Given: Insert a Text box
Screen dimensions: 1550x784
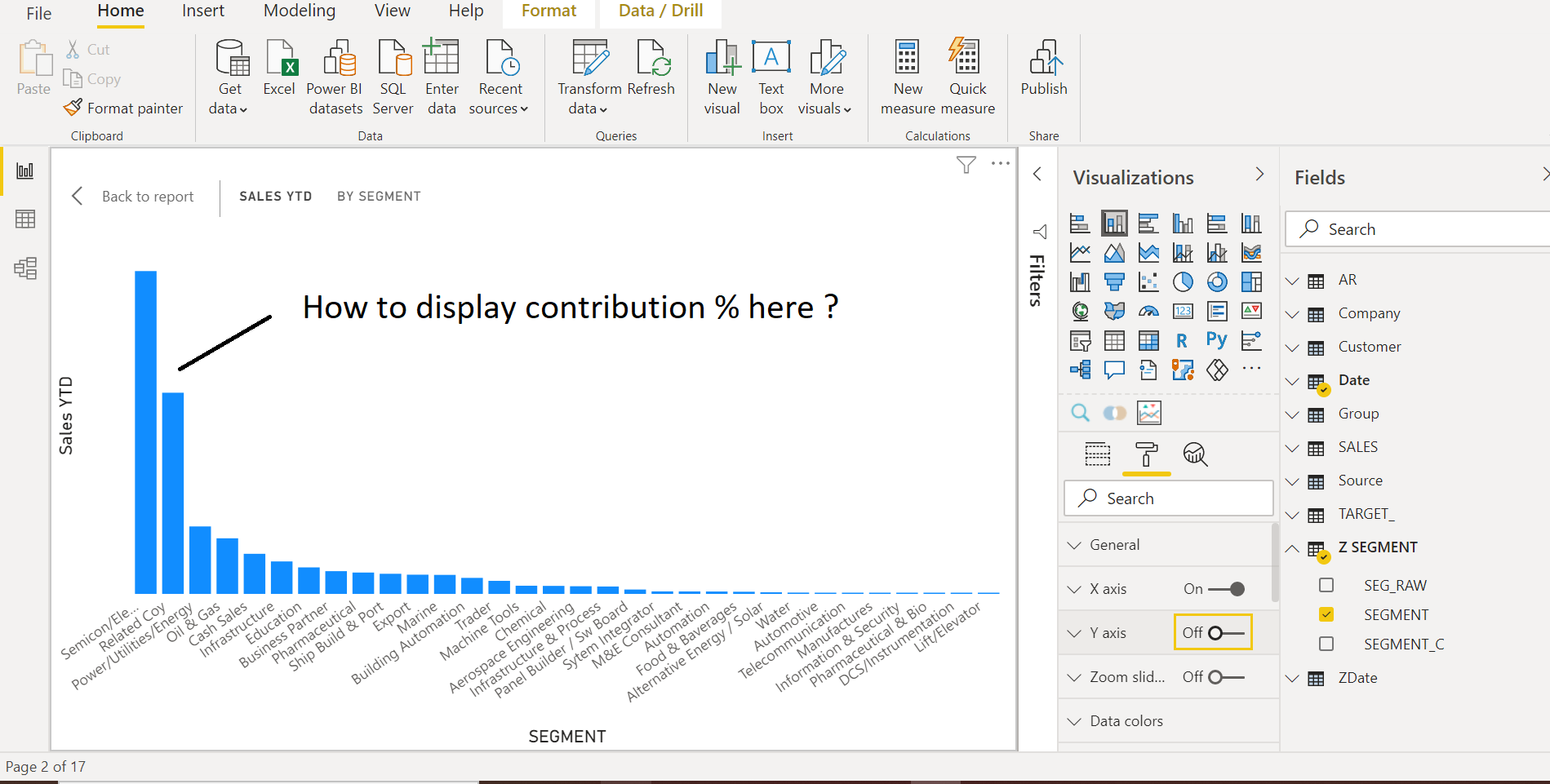Looking at the screenshot, I should point(771,78).
